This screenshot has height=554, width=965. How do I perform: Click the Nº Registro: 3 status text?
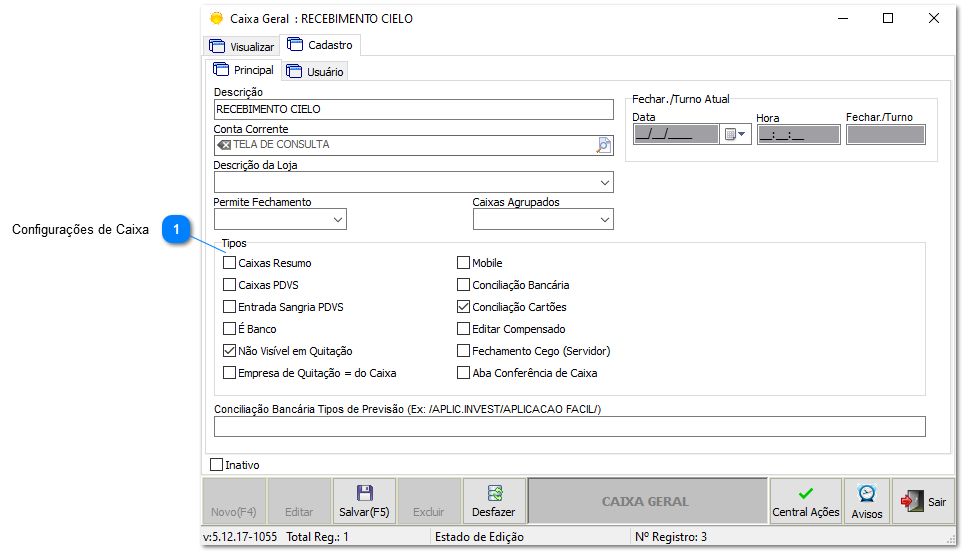(x=671, y=537)
